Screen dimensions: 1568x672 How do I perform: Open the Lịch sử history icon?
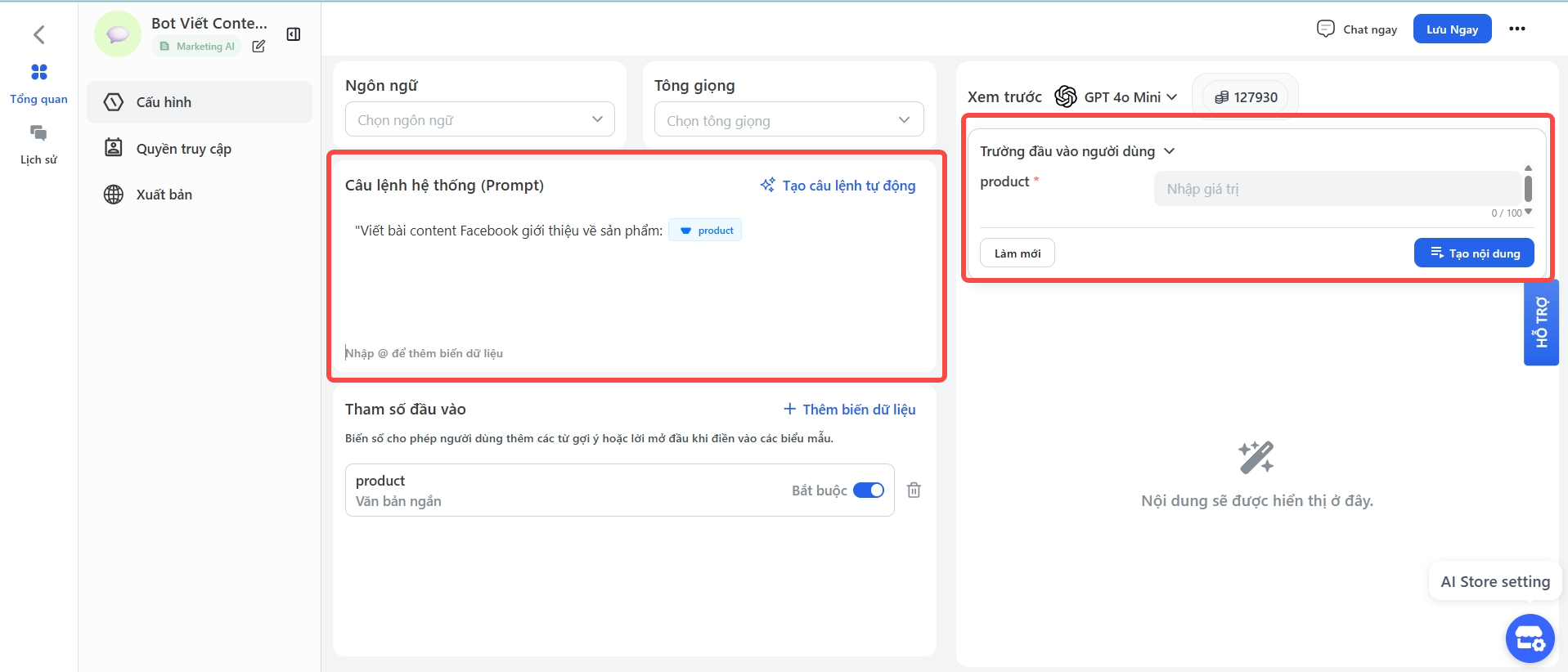[38, 133]
